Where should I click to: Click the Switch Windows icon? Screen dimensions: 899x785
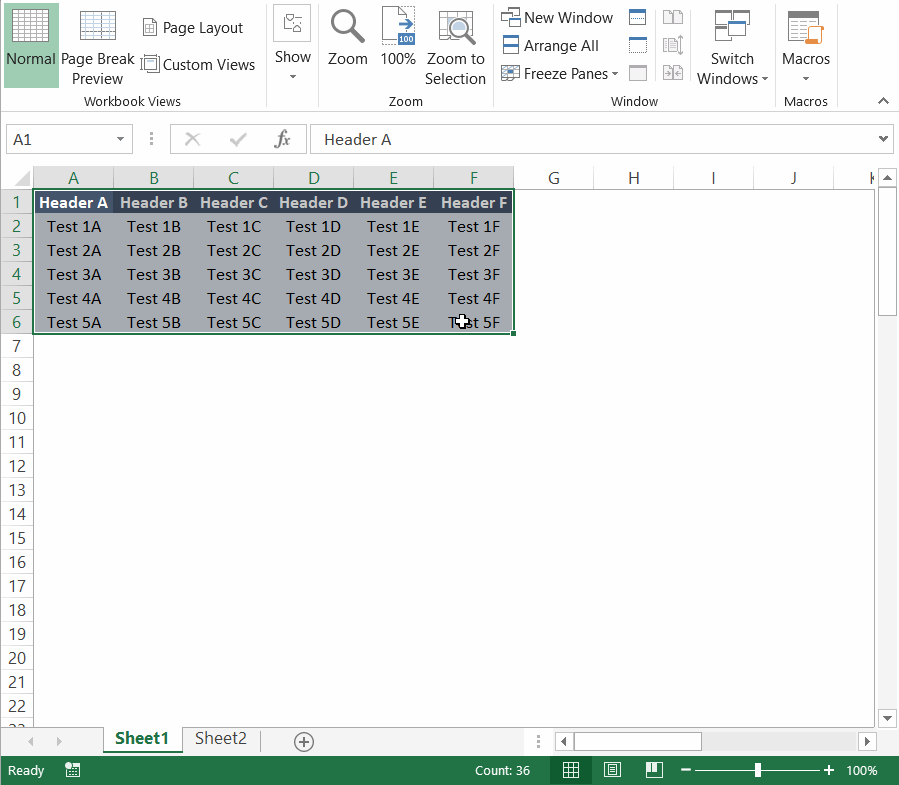point(732,26)
